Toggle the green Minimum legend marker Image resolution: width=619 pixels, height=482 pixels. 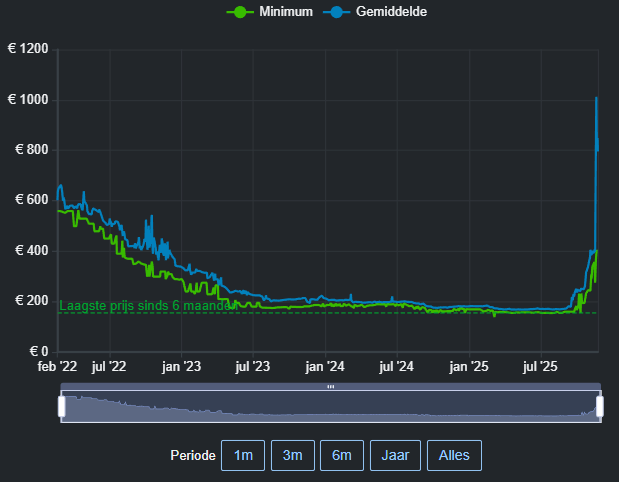tap(240, 12)
